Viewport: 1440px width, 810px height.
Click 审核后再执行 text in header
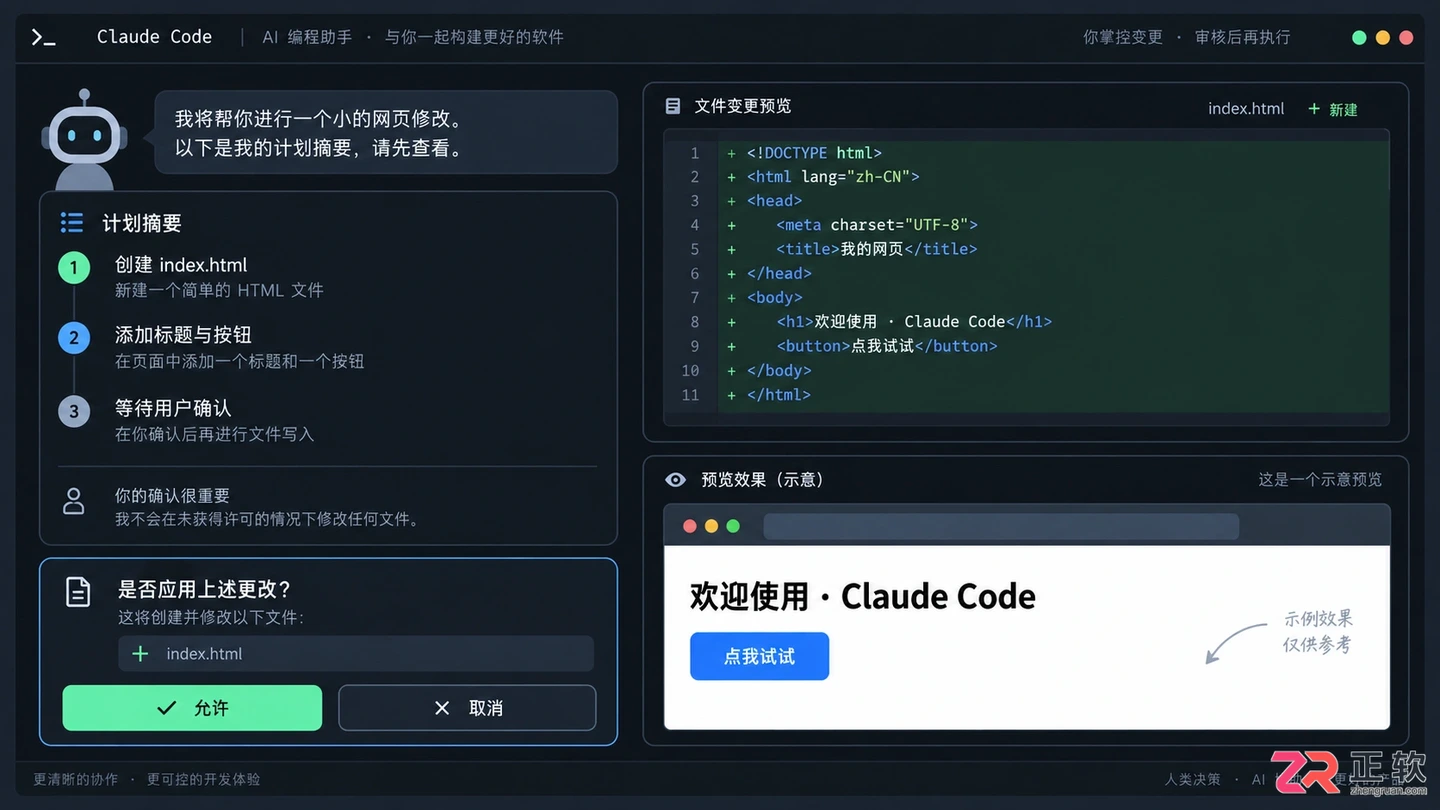coord(1243,37)
